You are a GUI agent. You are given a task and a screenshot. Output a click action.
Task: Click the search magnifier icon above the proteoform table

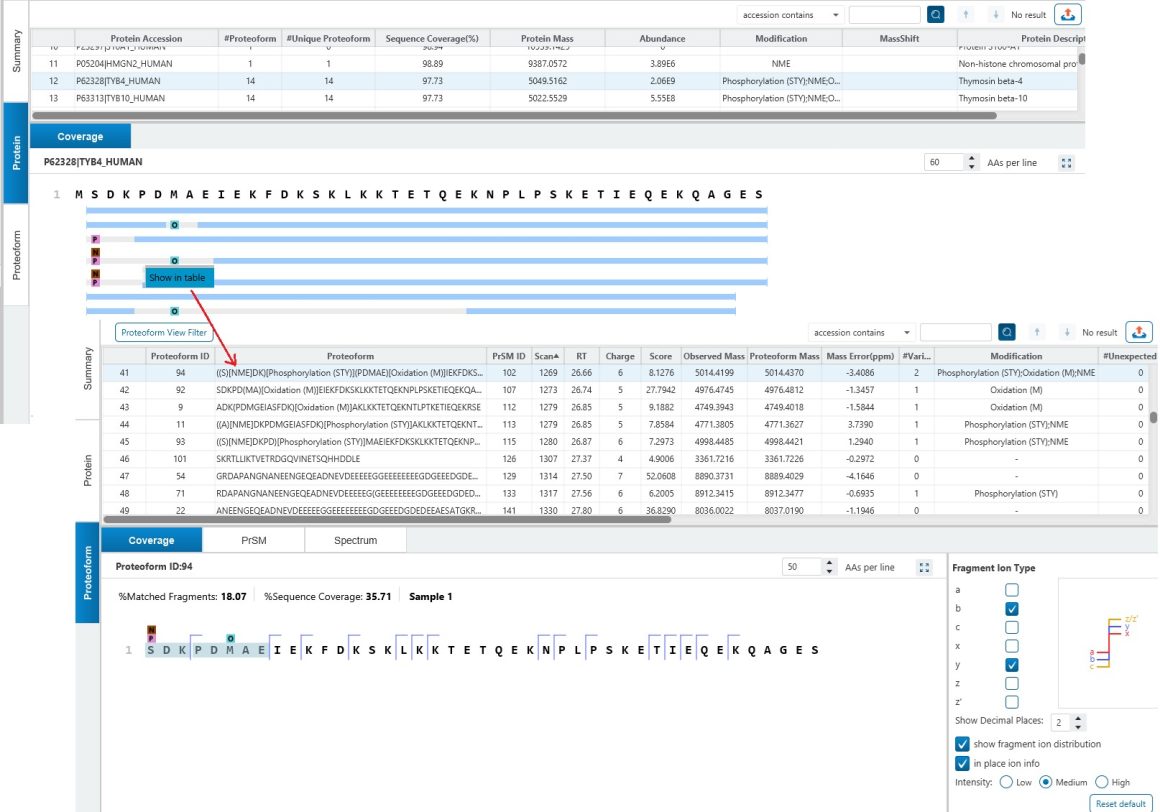[x=1007, y=331]
